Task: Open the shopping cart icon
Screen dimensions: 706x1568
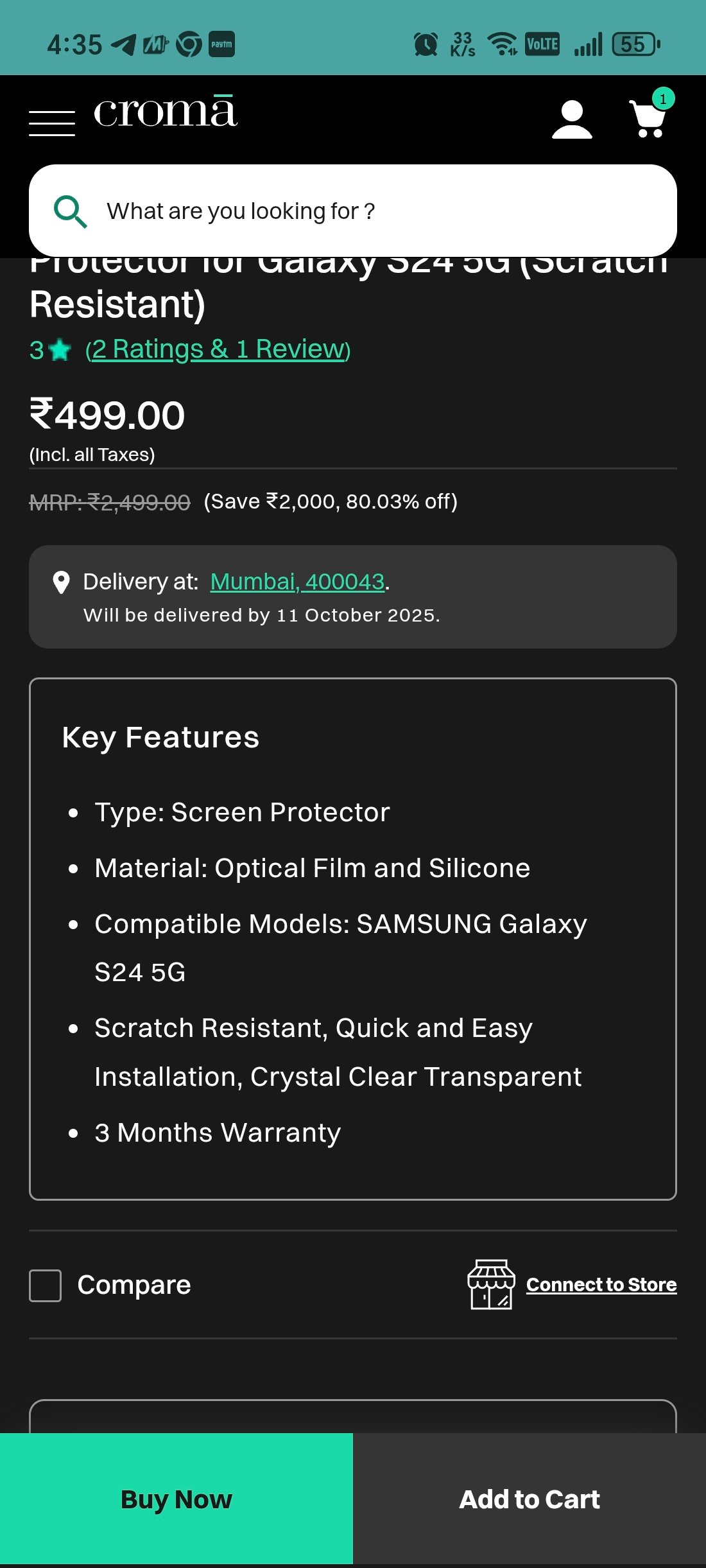Action: (x=647, y=119)
